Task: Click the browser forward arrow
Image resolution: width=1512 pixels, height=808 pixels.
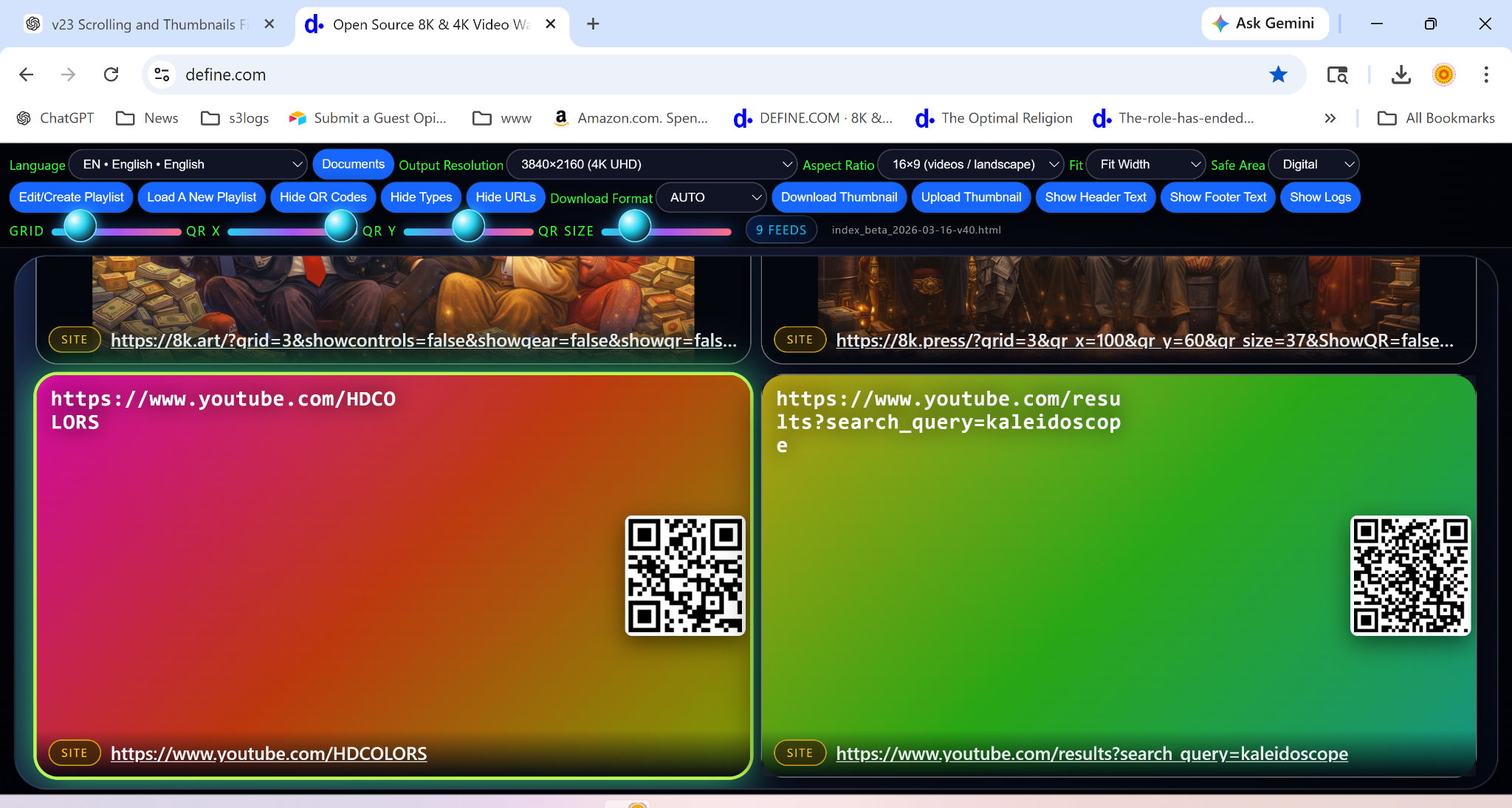Action: 69,75
